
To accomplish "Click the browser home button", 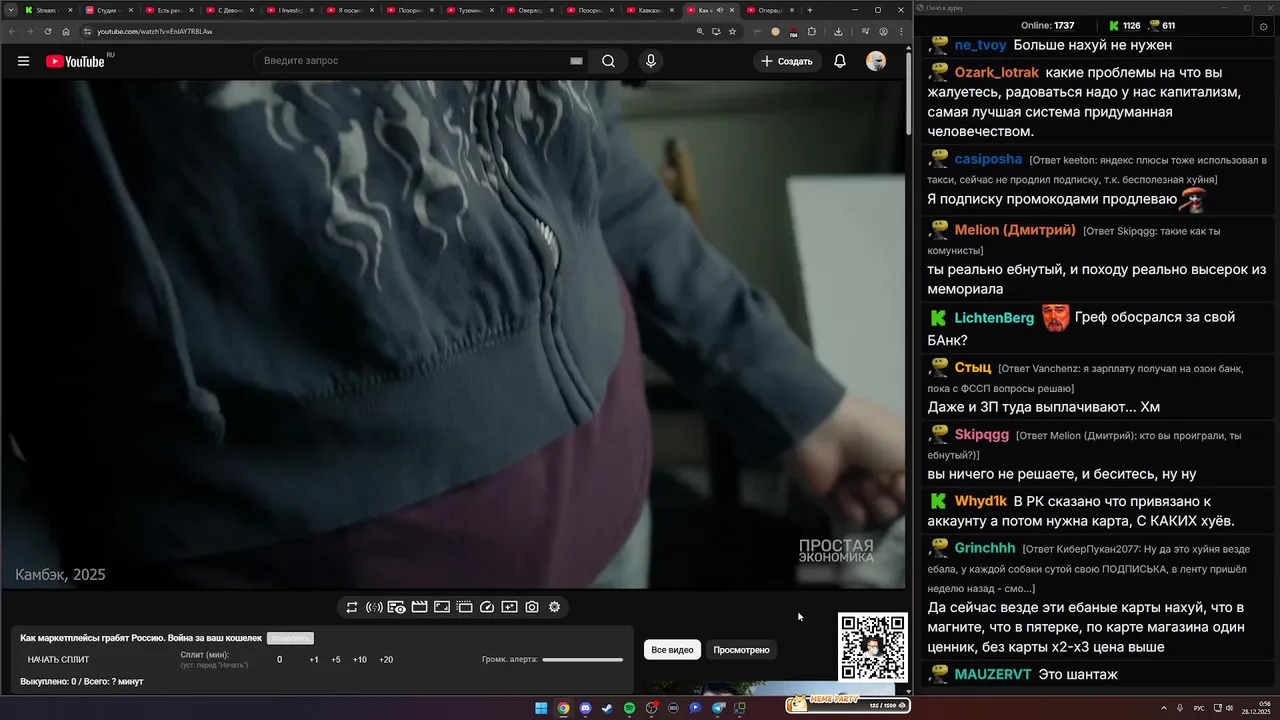I will click(66, 31).
